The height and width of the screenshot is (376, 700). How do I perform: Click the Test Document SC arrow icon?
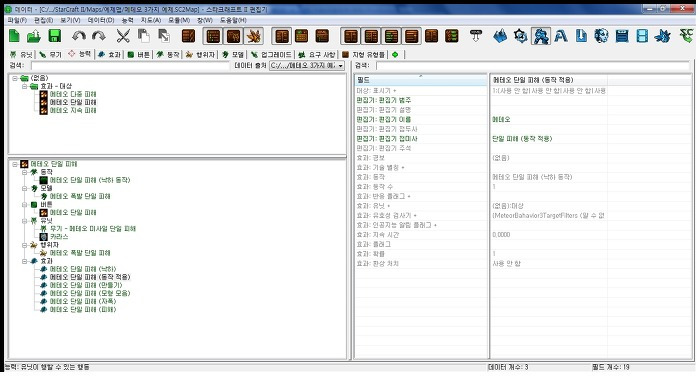point(686,36)
